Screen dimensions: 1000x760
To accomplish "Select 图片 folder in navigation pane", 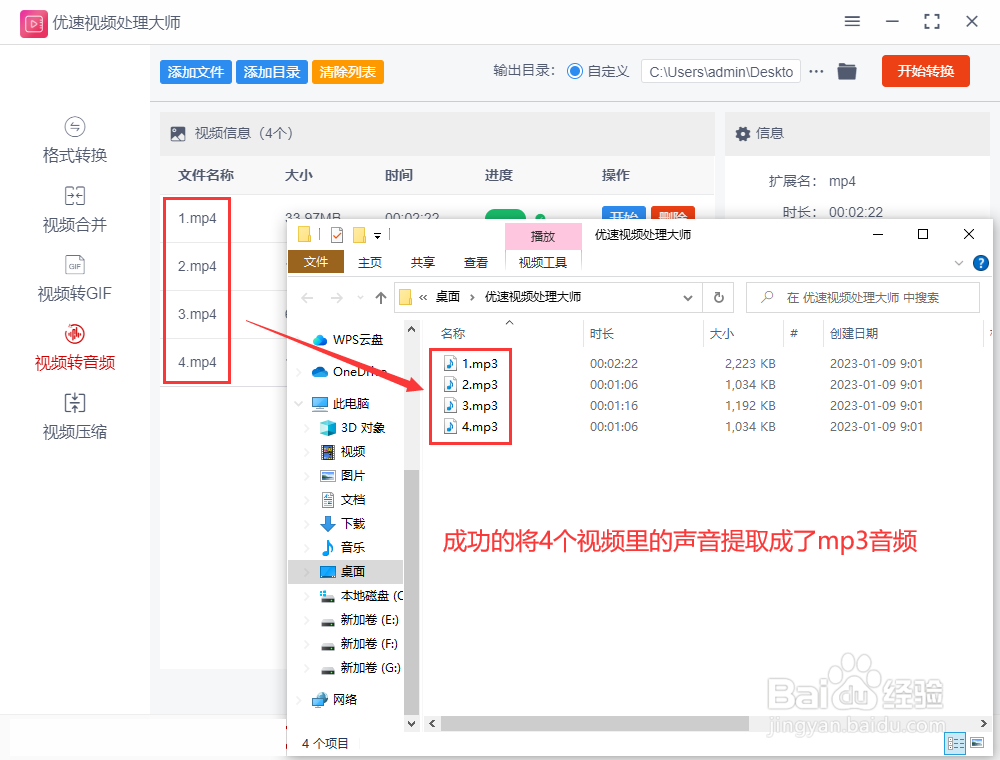I will 342,476.
